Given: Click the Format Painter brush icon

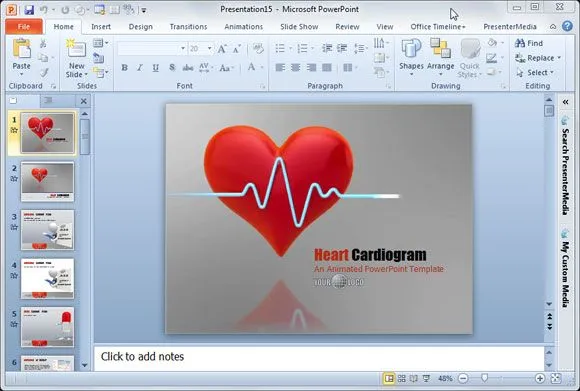Looking at the screenshot, I should (44, 72).
